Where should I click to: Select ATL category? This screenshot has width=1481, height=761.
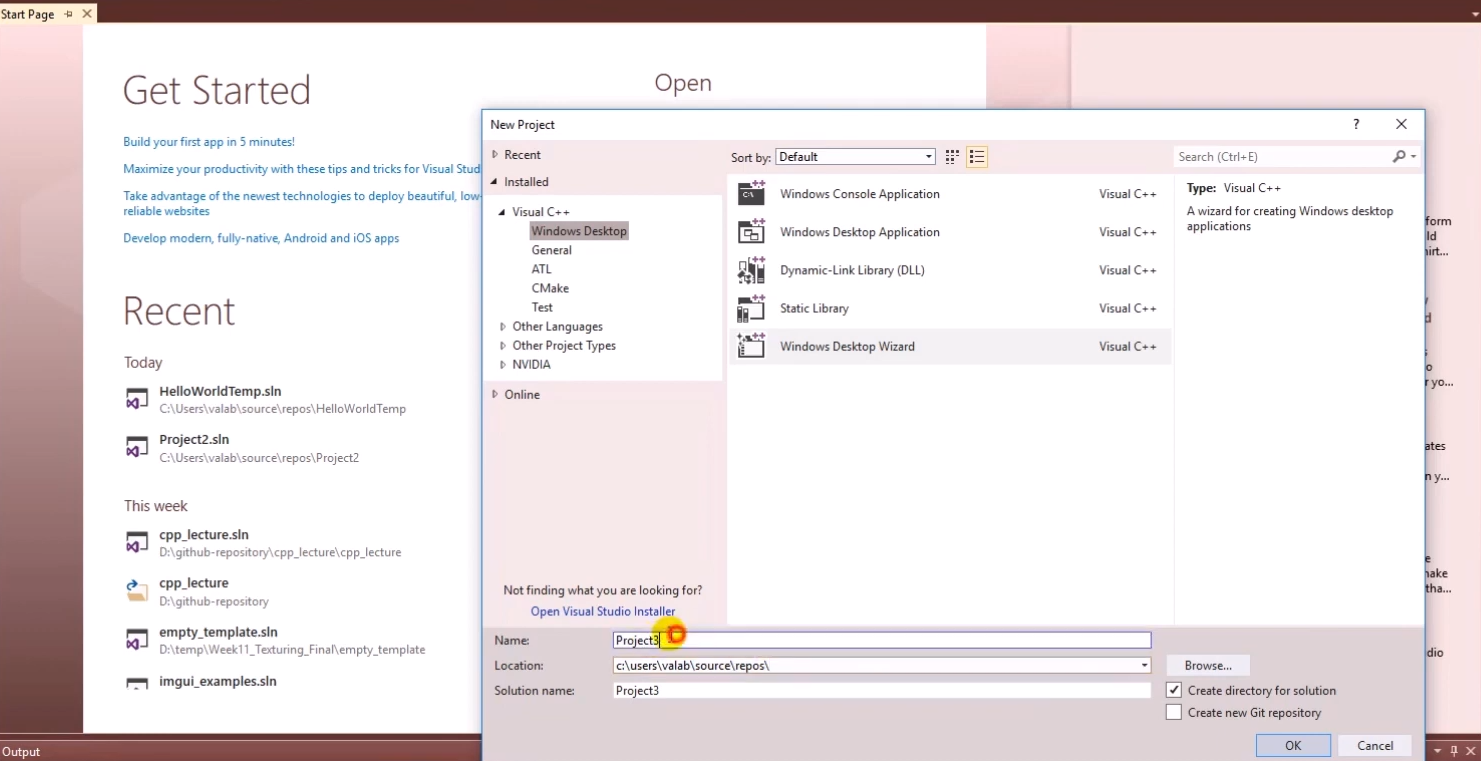point(541,269)
